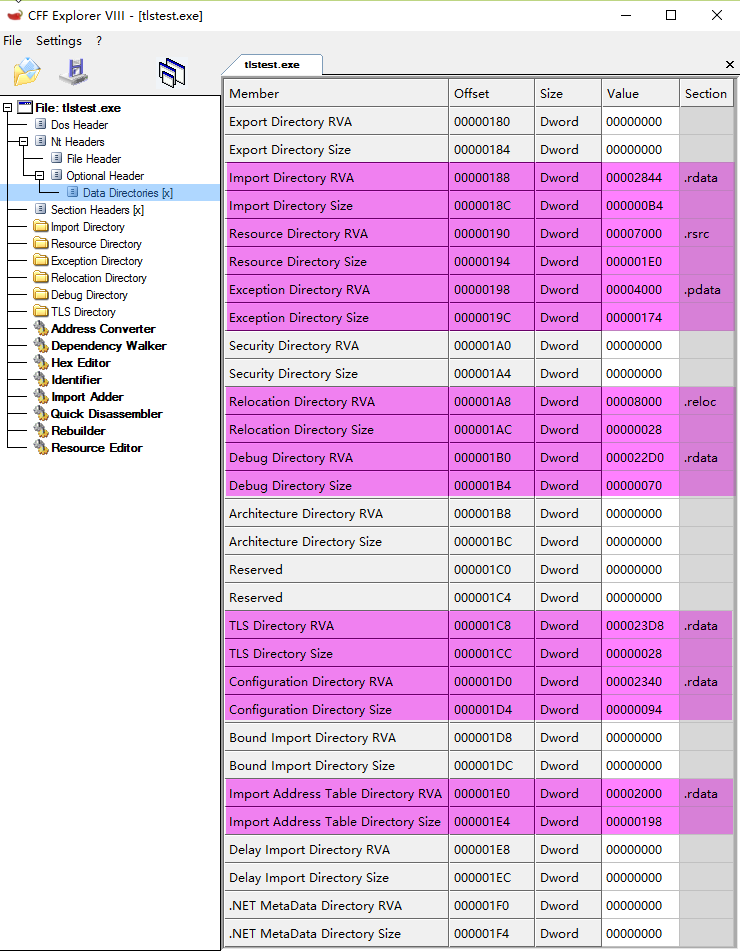The width and height of the screenshot is (740, 951).
Task: Select the TLS Directory RVA value 000023D8
Action: coord(641,625)
